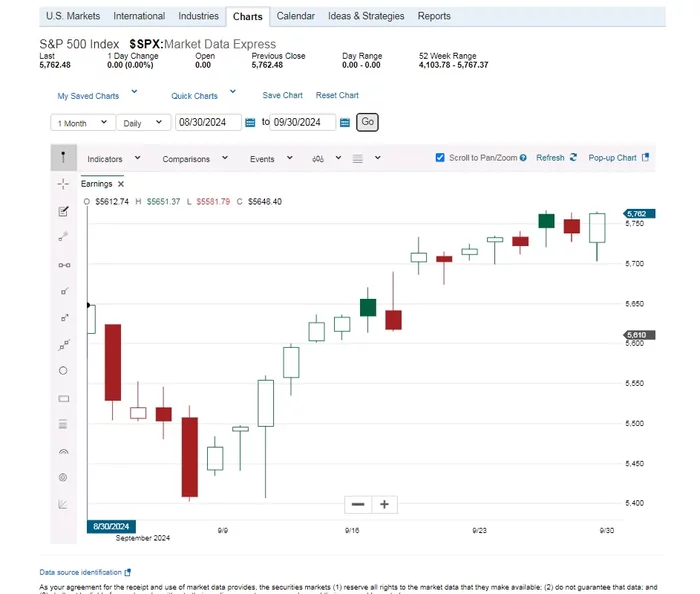700x594 pixels.
Task: Select the Fibonacci arc tool
Action: 63,452
